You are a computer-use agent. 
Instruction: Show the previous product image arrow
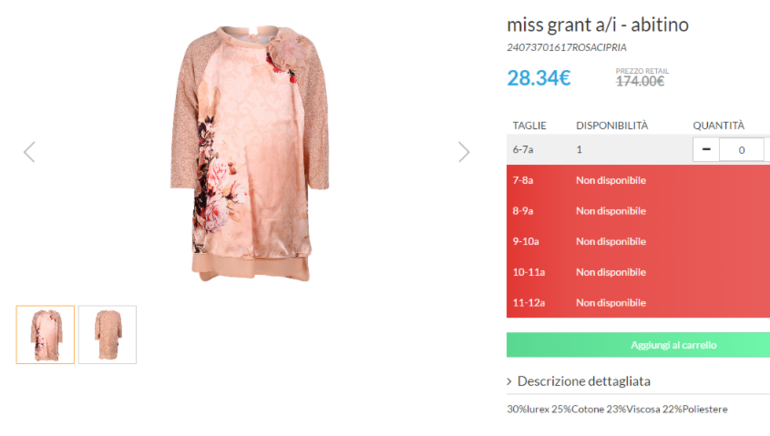coord(29,152)
